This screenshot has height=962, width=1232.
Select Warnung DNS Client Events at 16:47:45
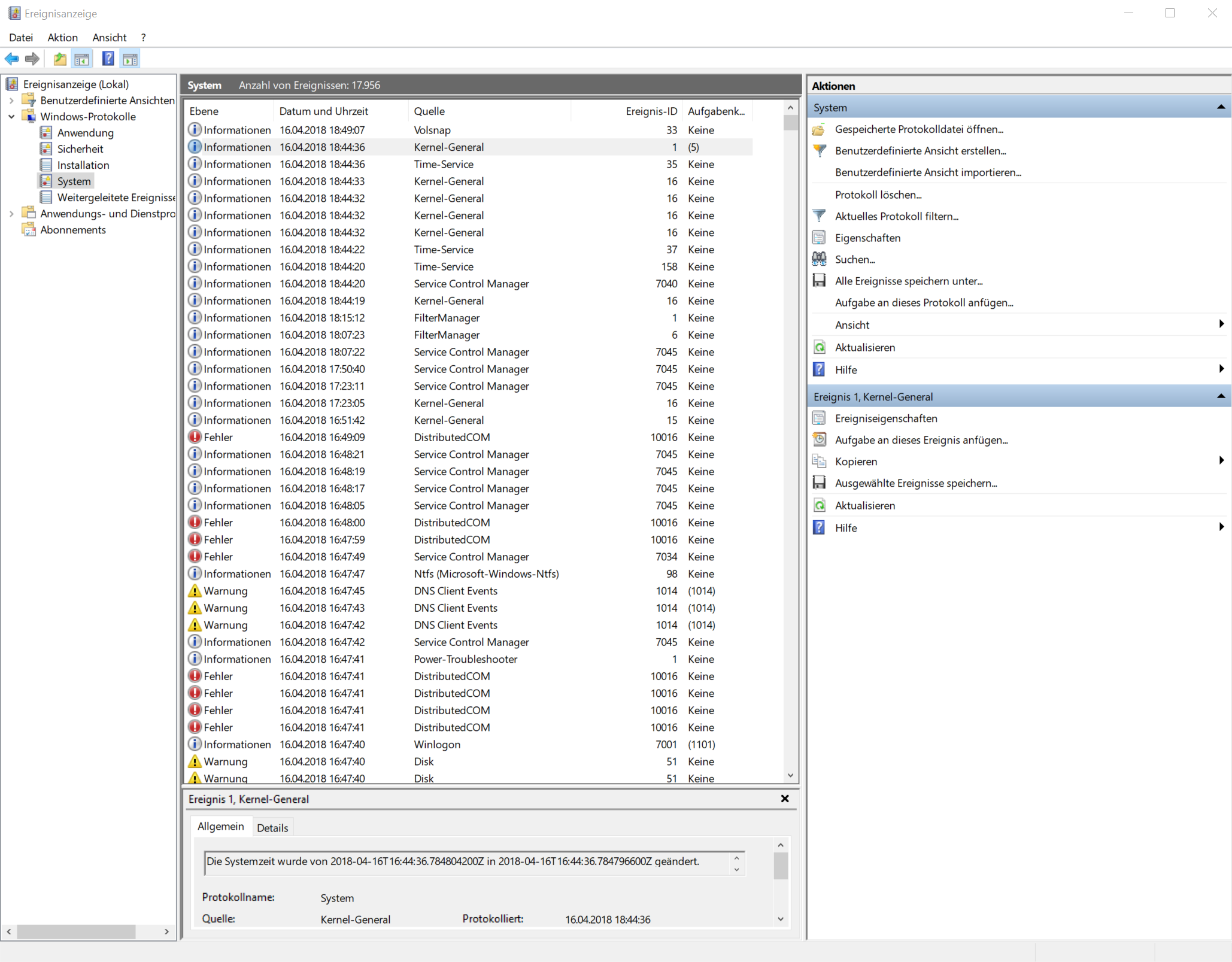click(x=469, y=591)
